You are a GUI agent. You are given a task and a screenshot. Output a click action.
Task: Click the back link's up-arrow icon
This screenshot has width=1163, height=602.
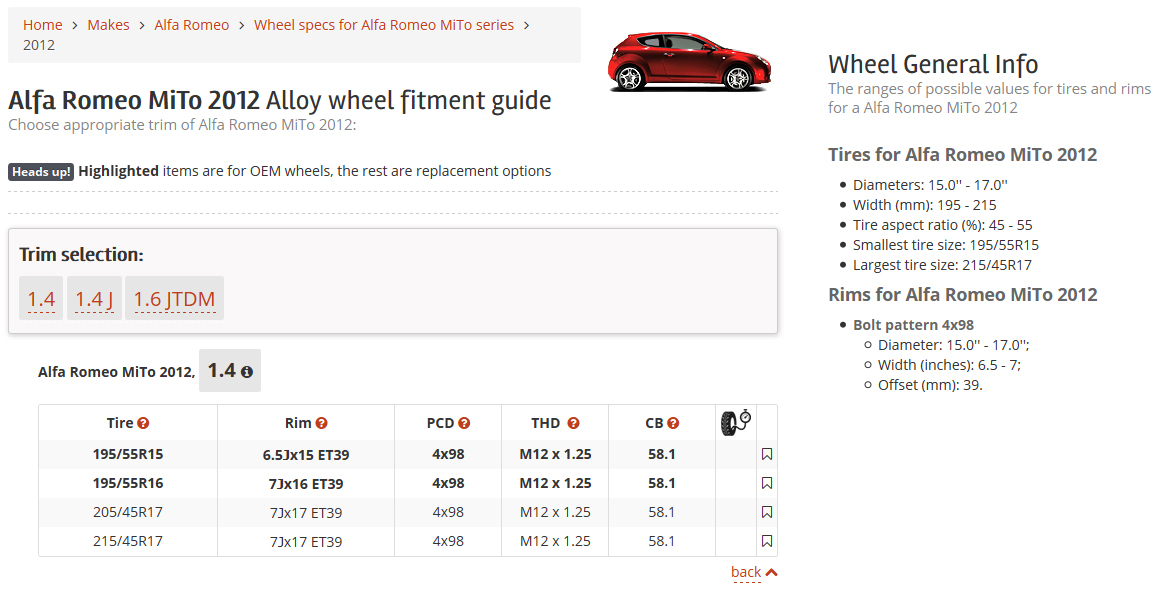click(x=771, y=572)
